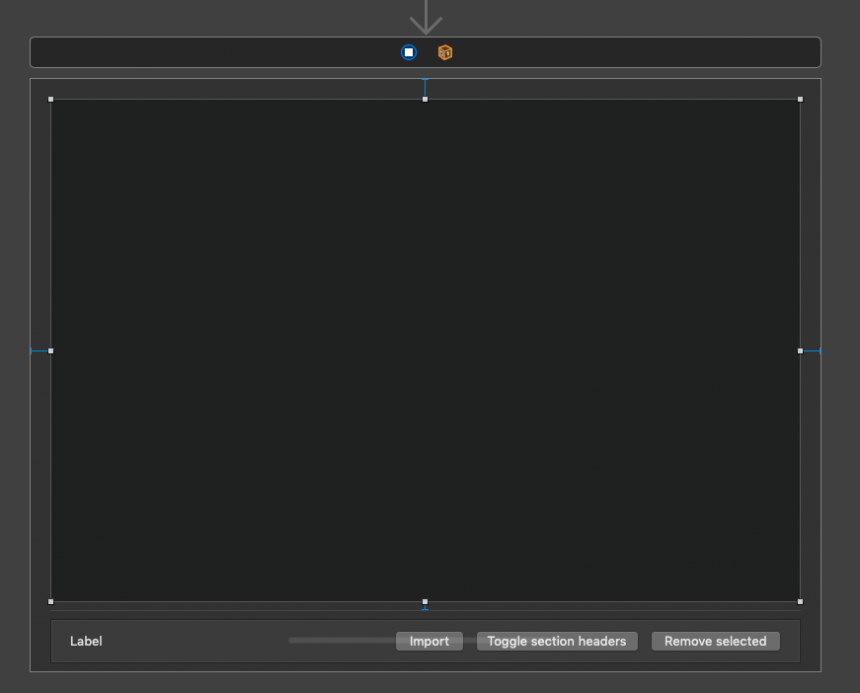
Task: Click the Remove selected button
Action: pos(715,641)
